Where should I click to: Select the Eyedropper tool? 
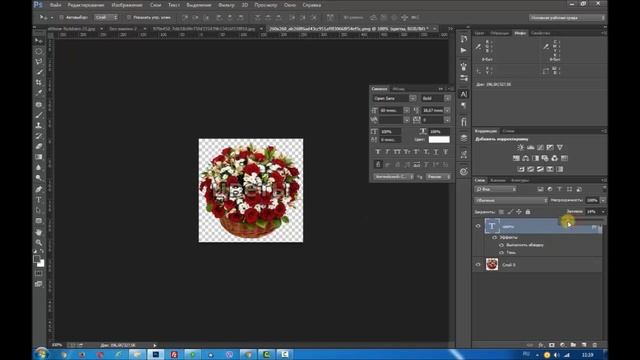[x=39, y=93]
